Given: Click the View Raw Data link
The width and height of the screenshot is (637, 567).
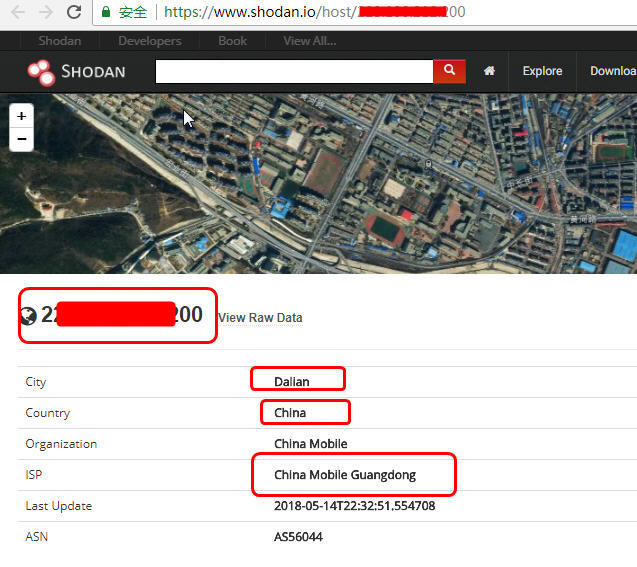Looking at the screenshot, I should click(x=260, y=318).
